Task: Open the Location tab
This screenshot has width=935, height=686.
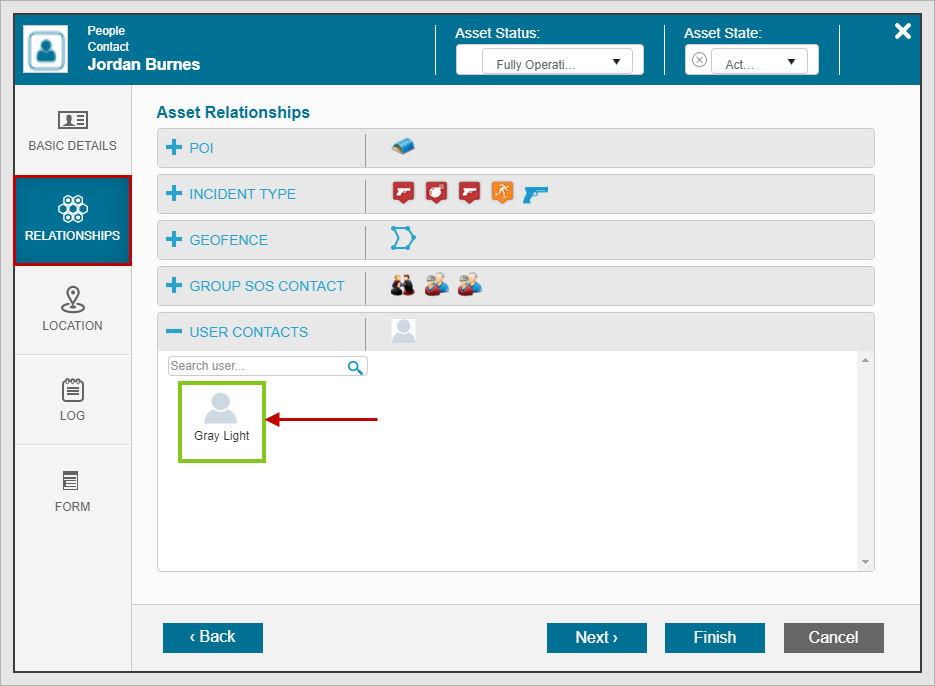Action: [72, 310]
